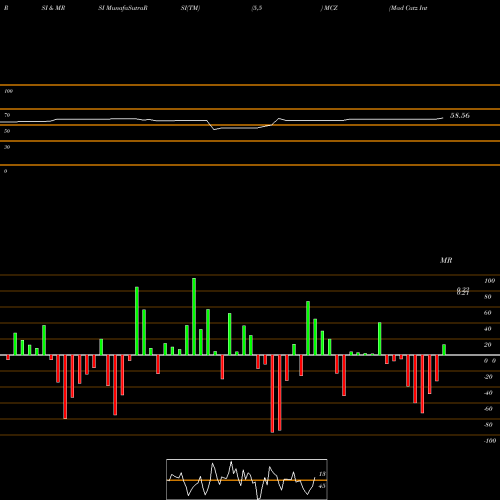Click the MR axis label -100

tap(490, 441)
